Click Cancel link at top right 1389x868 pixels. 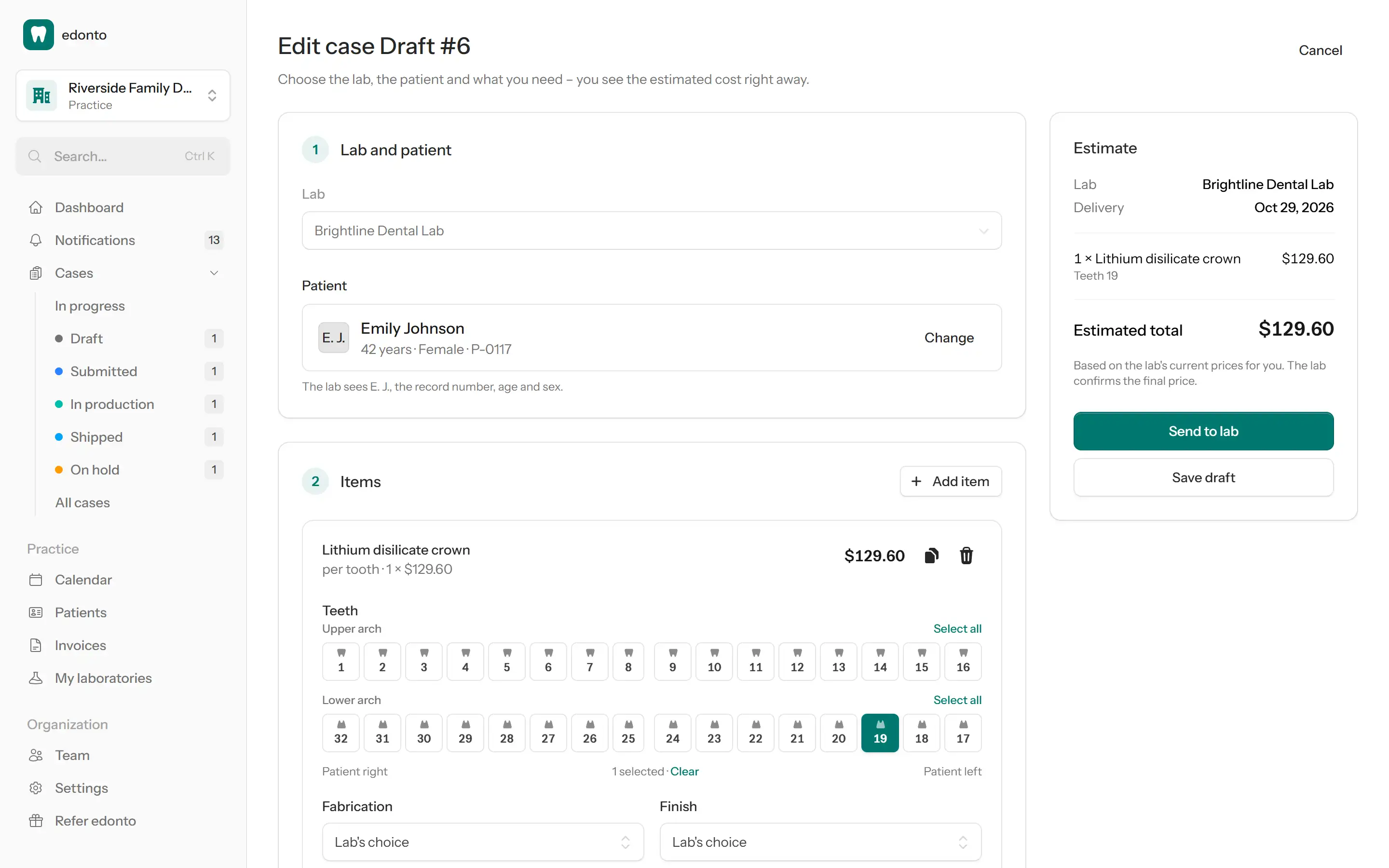click(x=1320, y=51)
